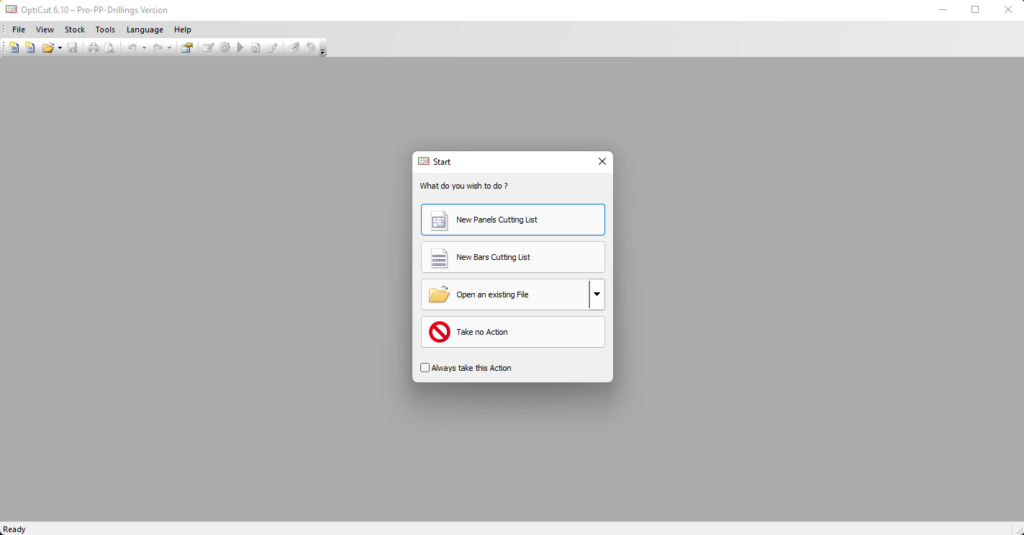Open the undo history dropdown arrow
The height and width of the screenshot is (535, 1024).
pos(144,48)
